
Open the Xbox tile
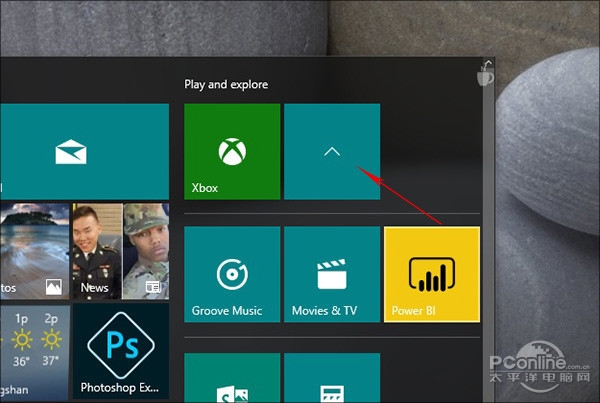(232, 151)
